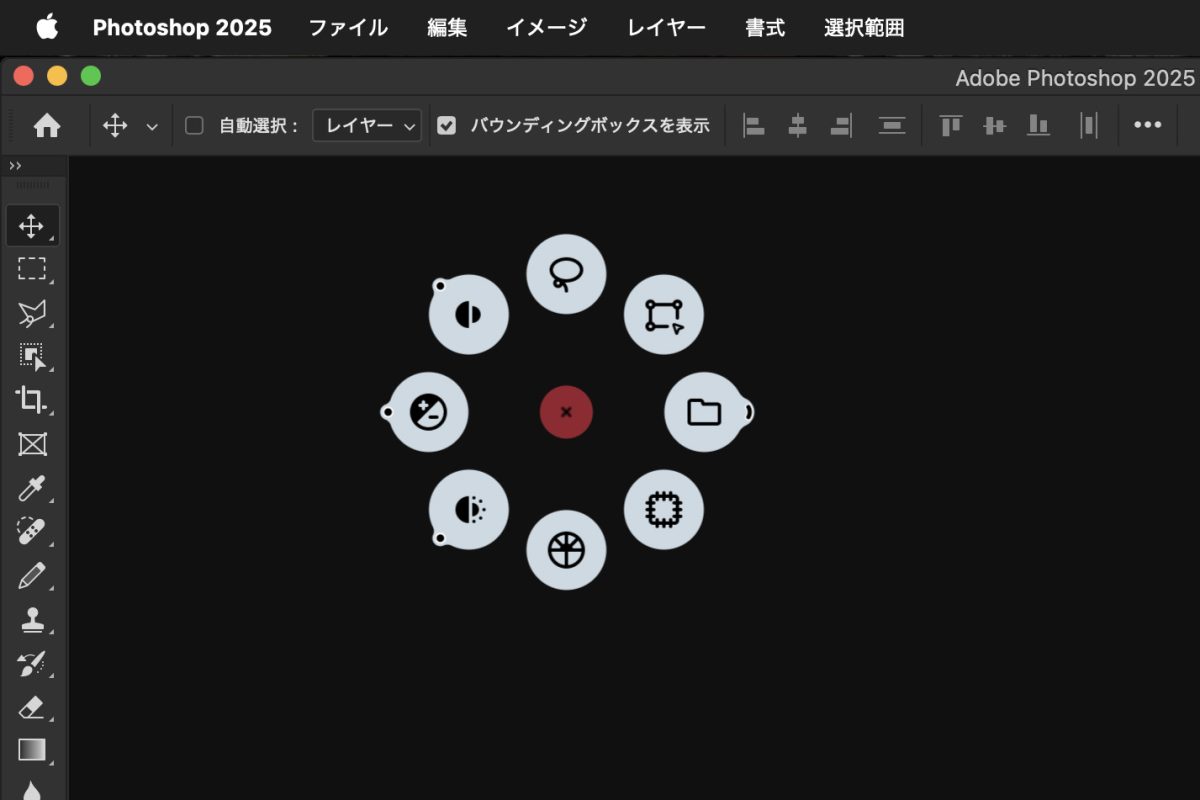
Task: Open the 選択範囲 menu
Action: point(864,28)
